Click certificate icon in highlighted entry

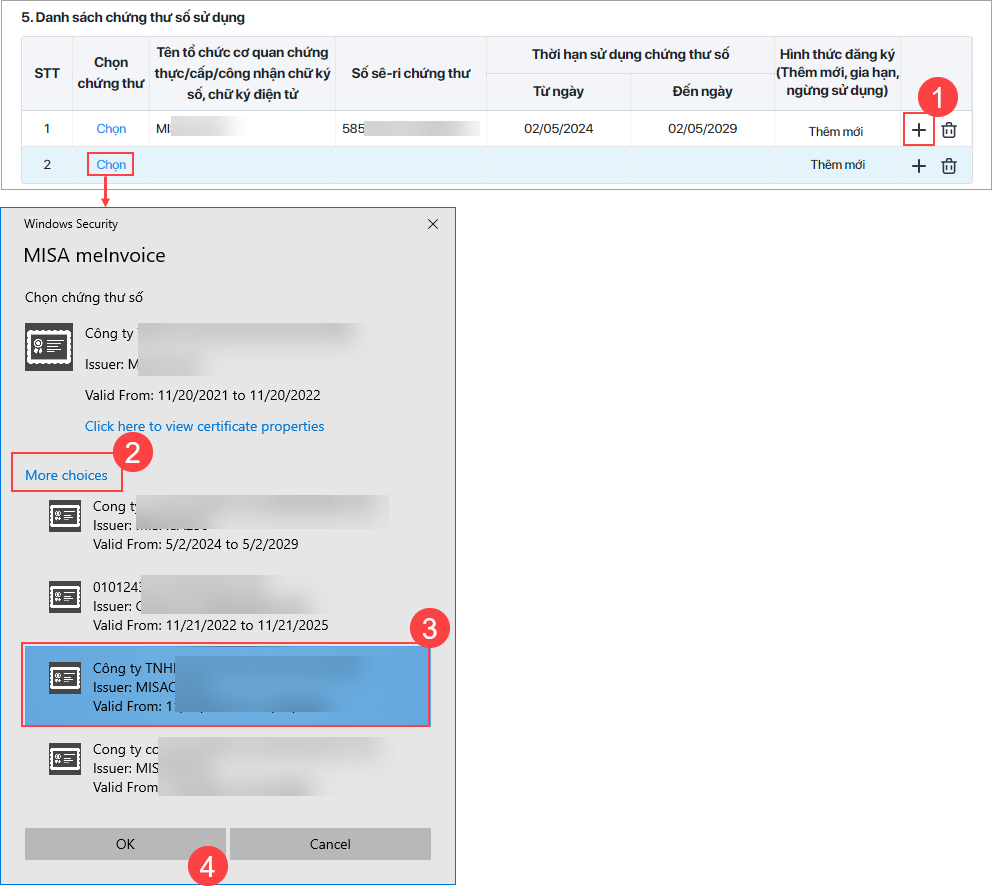65,678
